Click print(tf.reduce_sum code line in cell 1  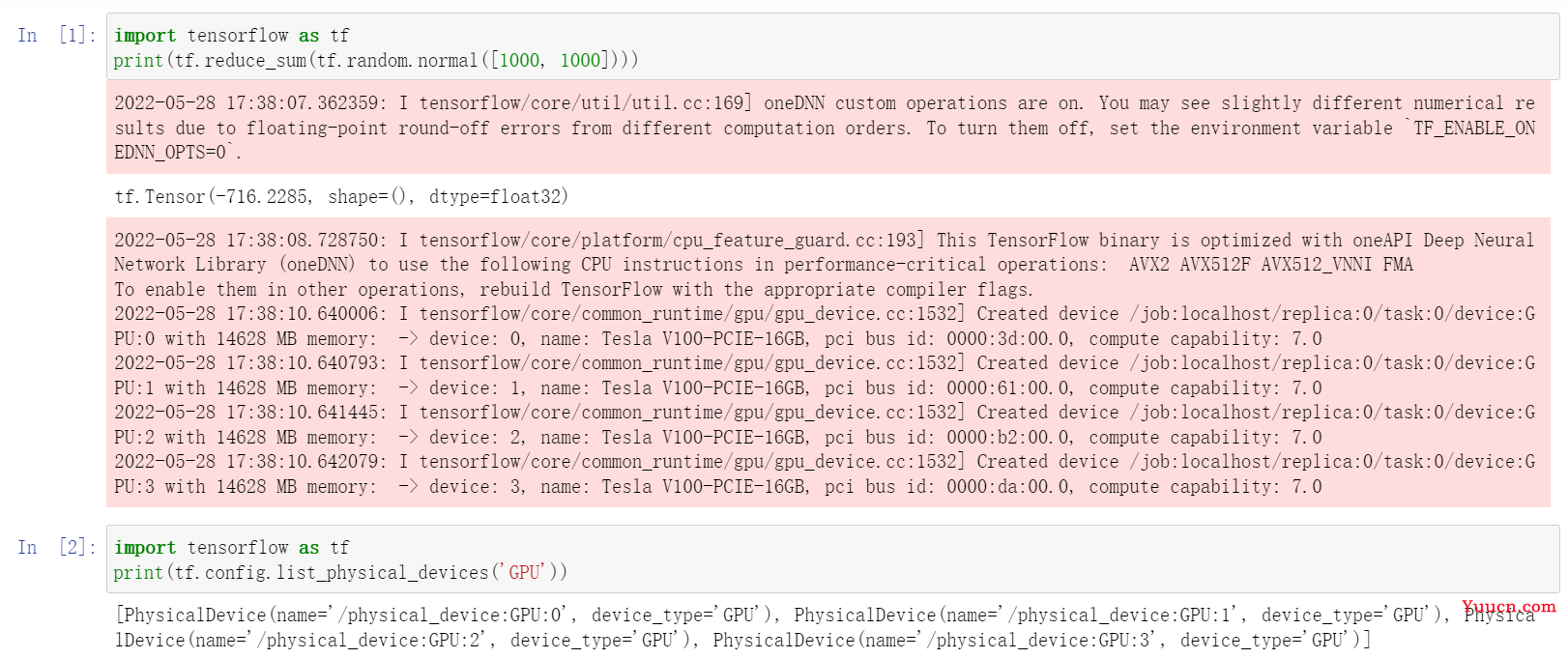coord(376,61)
